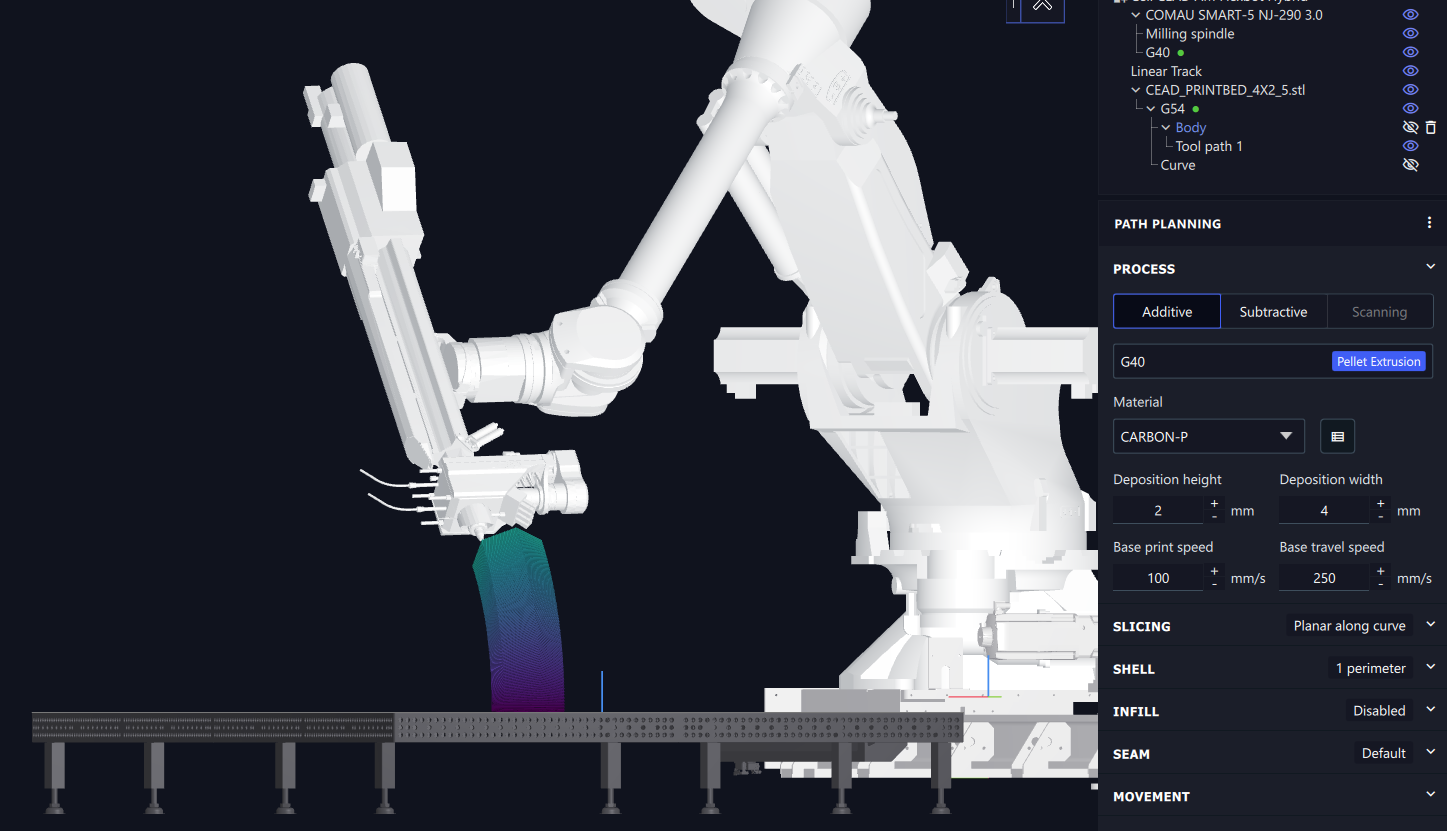Hide the CEAD_PRINTBED_4X2_5.stl model
Image resolution: width=1447 pixels, height=831 pixels.
[1411, 90]
